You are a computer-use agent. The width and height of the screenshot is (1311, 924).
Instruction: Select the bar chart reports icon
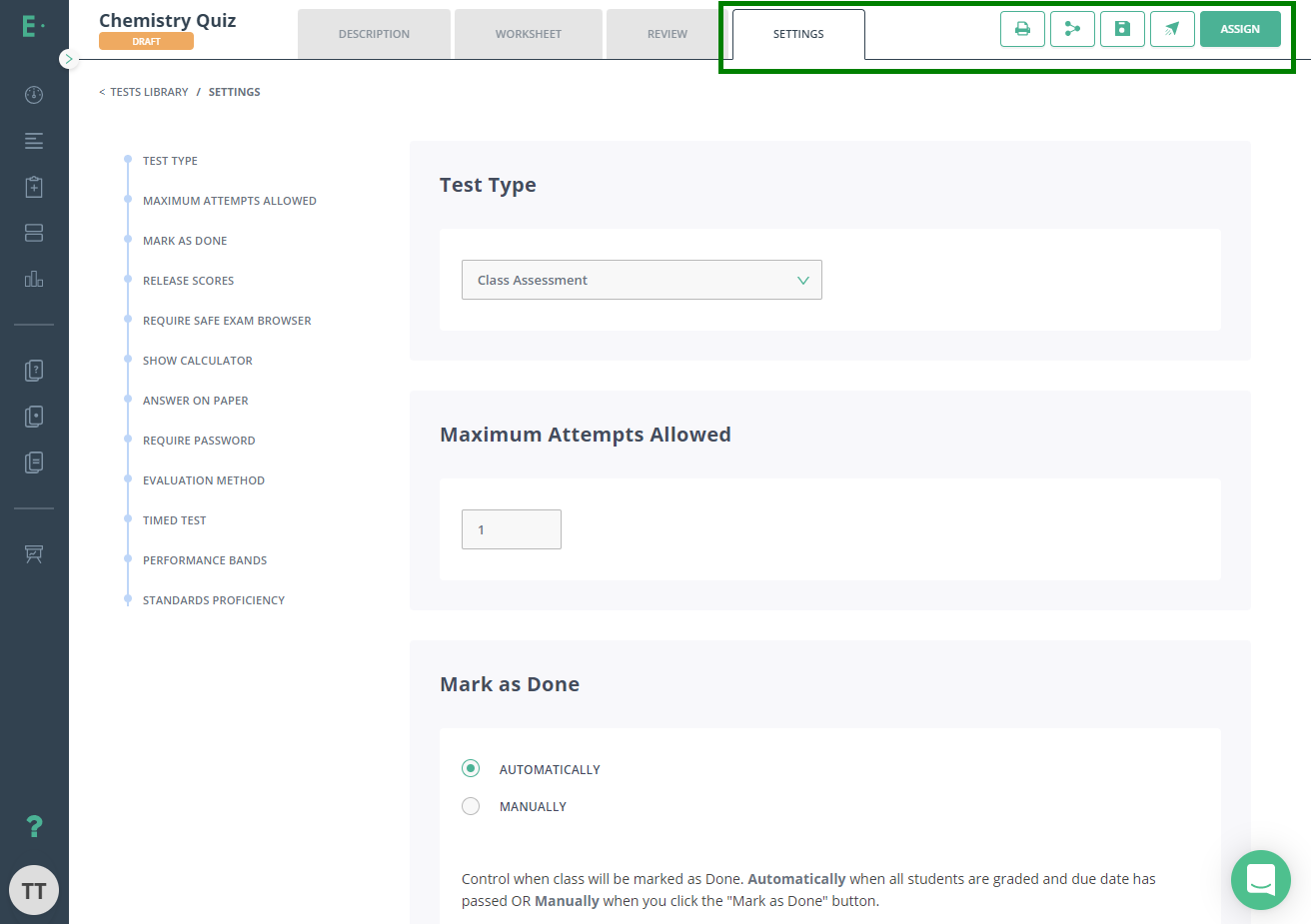coord(33,280)
